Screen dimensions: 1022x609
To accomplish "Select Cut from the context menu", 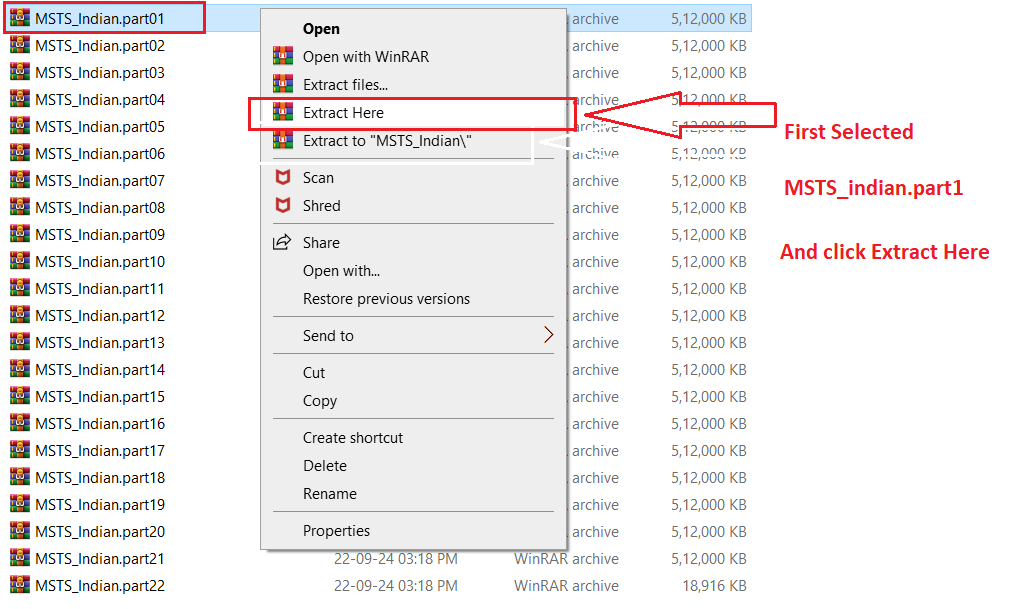I will click(x=314, y=372).
